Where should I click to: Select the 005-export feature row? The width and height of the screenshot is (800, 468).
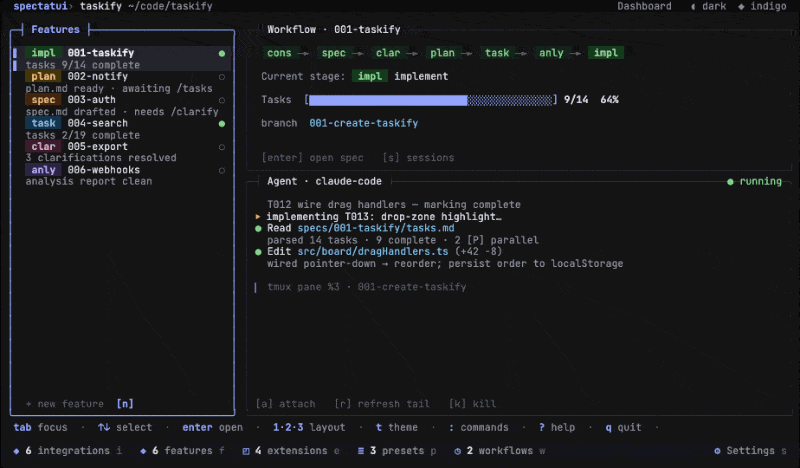coord(122,152)
